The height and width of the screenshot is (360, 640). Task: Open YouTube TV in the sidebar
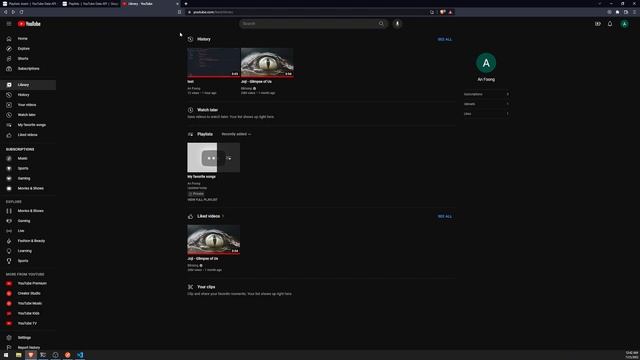pos(28,323)
